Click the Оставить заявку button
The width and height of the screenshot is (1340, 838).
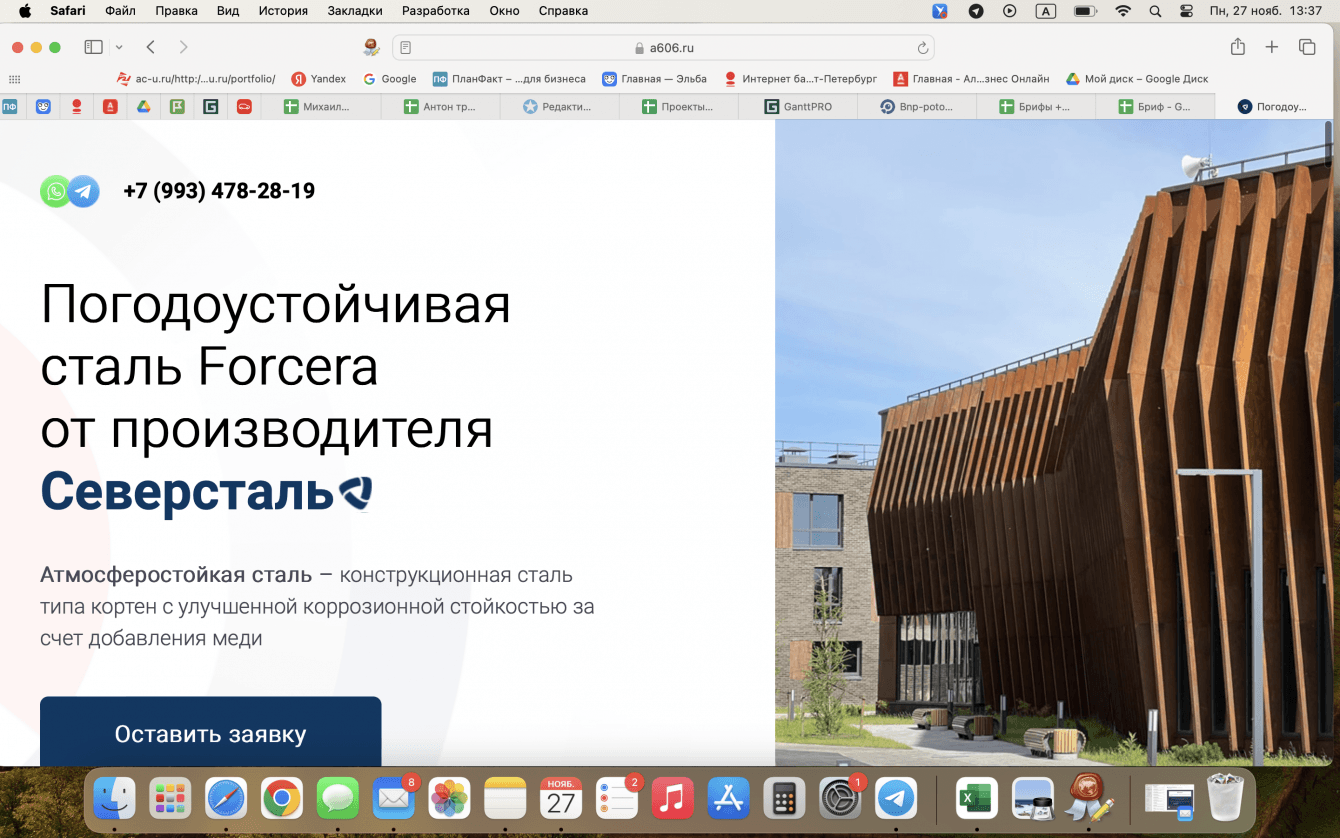tap(210, 732)
